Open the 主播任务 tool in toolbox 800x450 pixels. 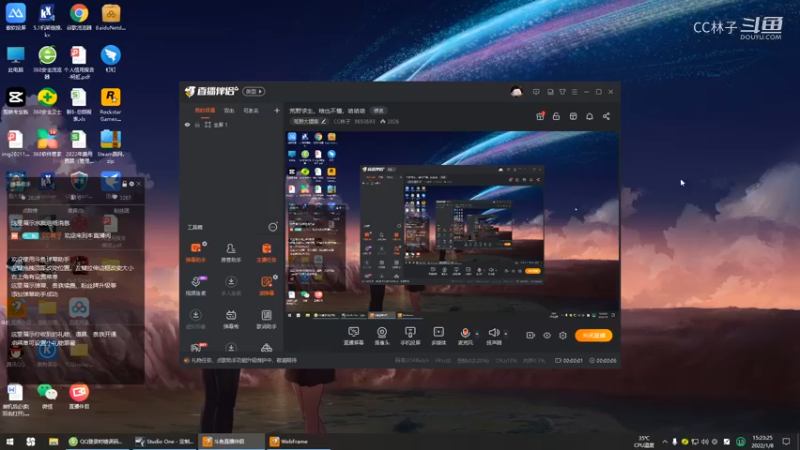click(x=266, y=253)
